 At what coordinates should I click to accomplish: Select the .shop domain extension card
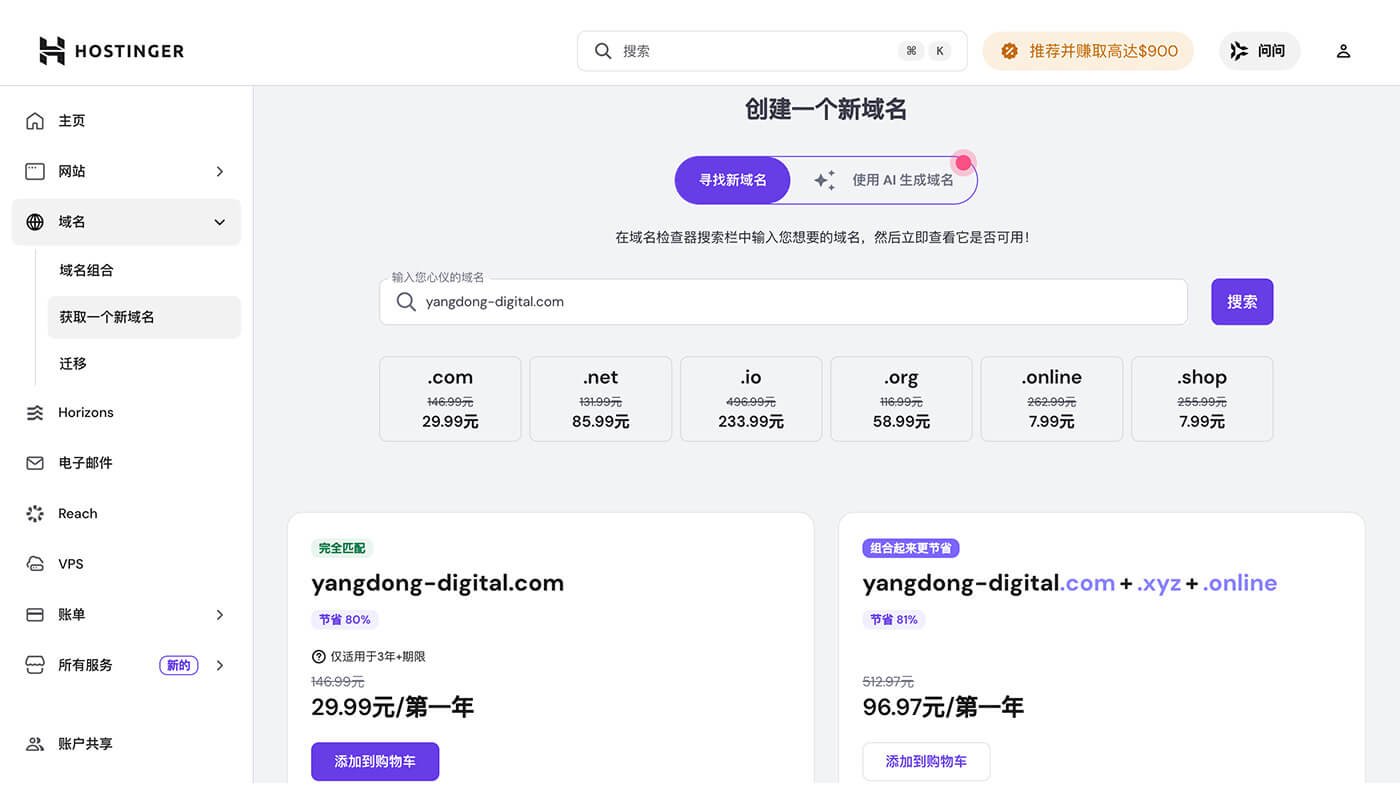(x=1201, y=398)
